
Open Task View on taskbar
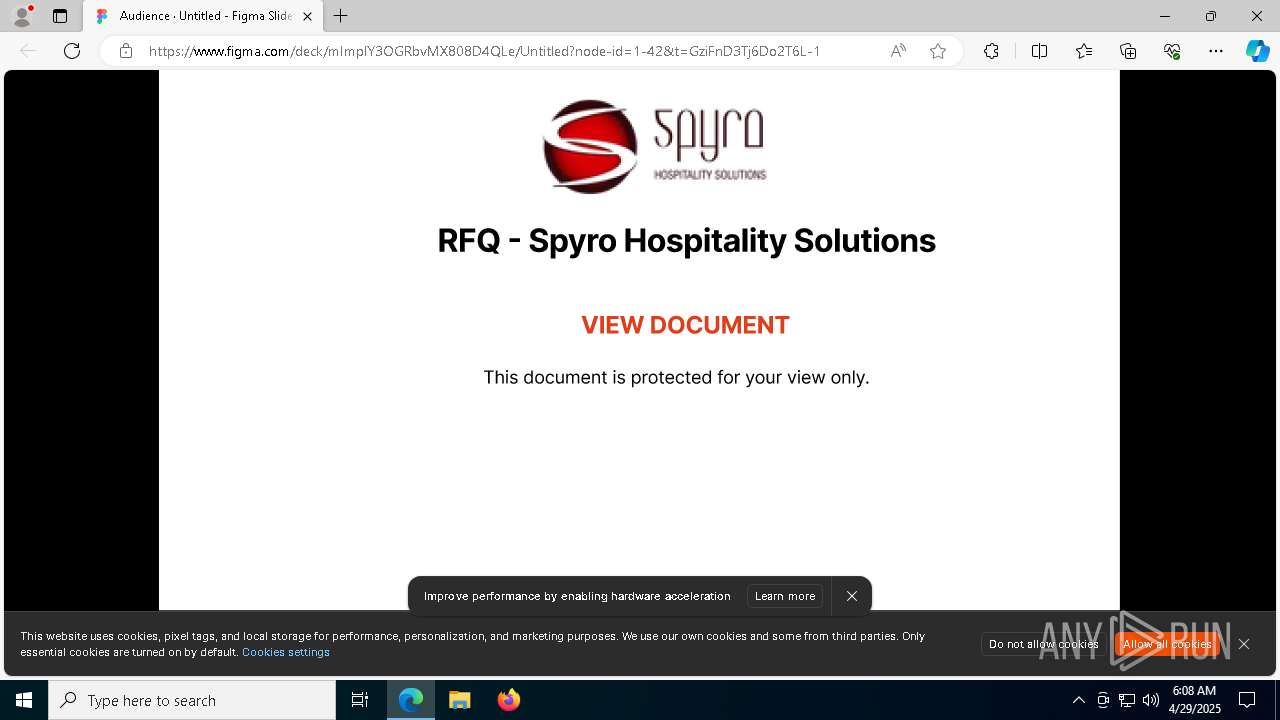pos(360,700)
